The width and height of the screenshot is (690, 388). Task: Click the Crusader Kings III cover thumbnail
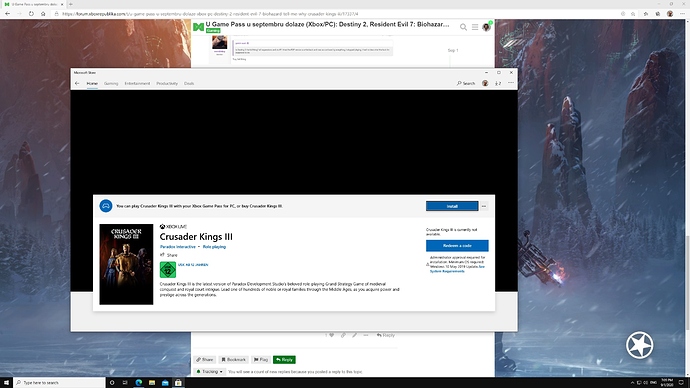pos(126,264)
